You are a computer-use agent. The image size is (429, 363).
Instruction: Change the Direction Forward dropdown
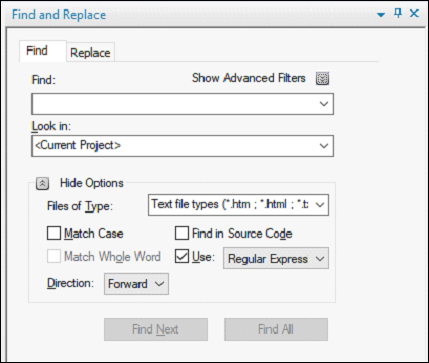click(136, 284)
